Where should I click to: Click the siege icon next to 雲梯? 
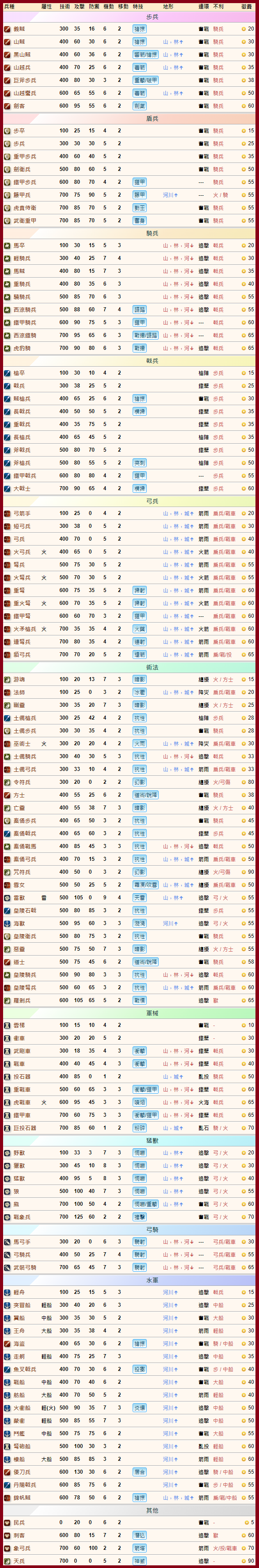pos(8,1025)
